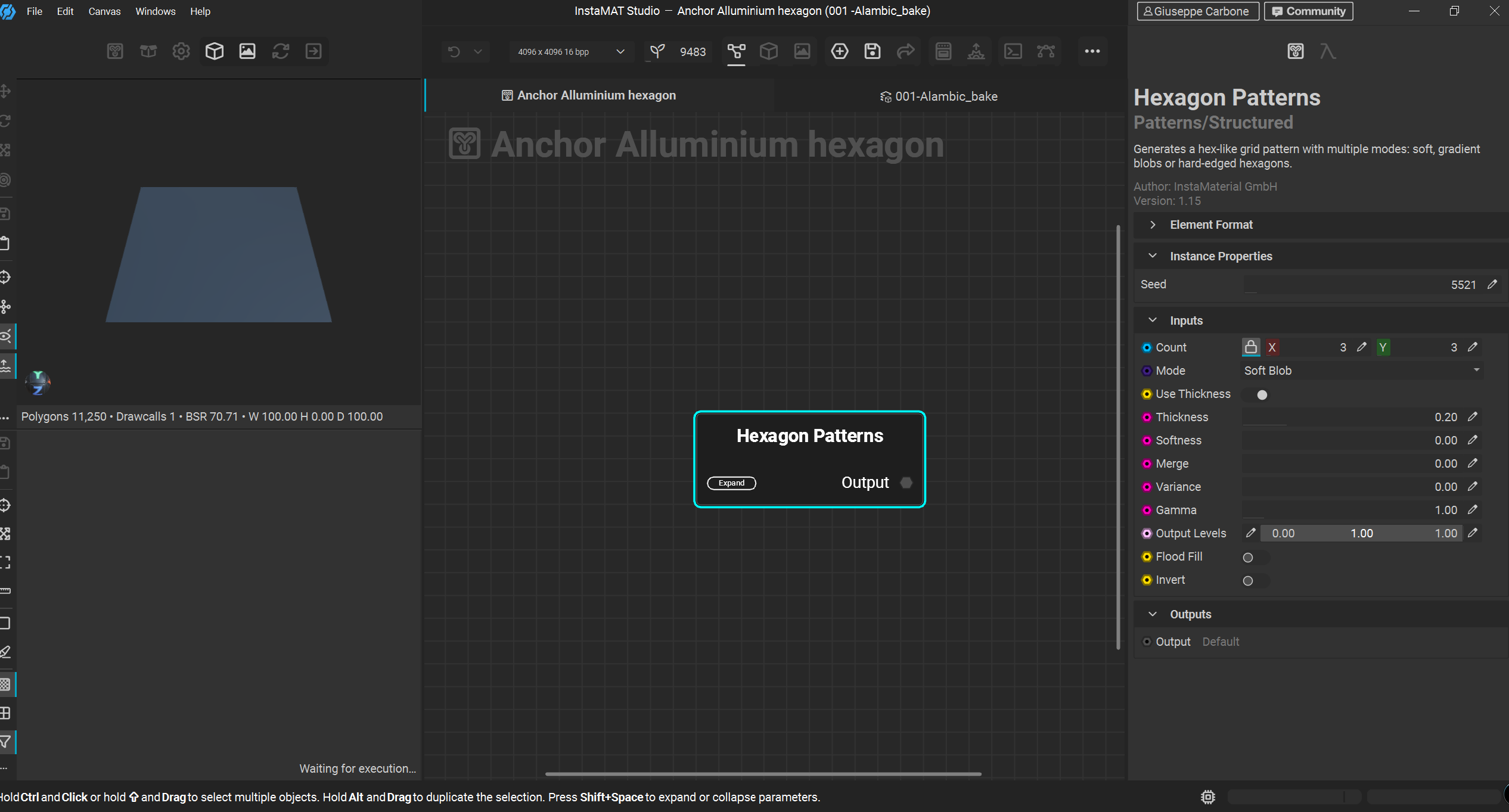Image resolution: width=1509 pixels, height=812 pixels.
Task: Click the image viewport icon in left toolbar
Action: tap(247, 51)
